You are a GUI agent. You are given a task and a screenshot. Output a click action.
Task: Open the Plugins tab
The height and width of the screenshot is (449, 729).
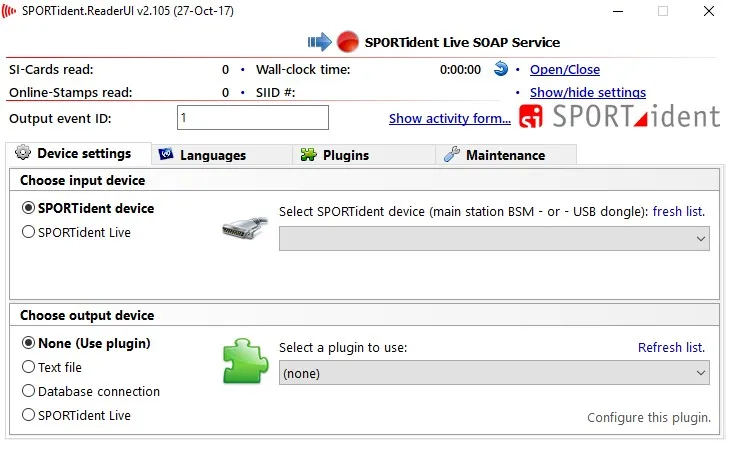364,155
